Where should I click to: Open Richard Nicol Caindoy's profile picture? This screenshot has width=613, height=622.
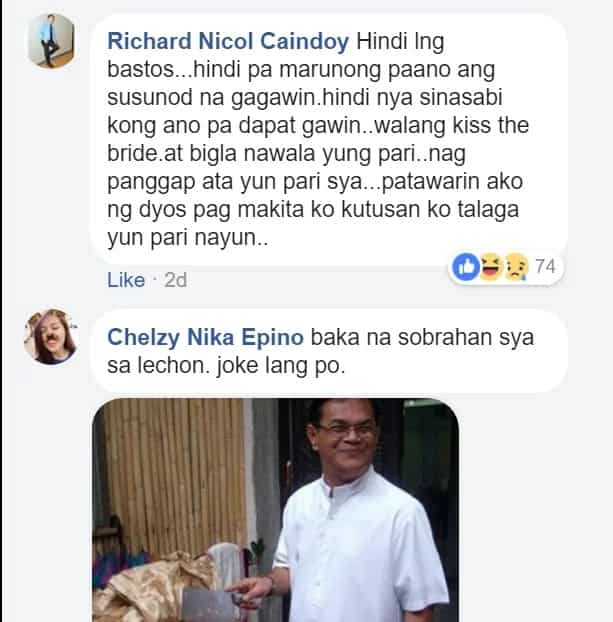click(x=52, y=41)
